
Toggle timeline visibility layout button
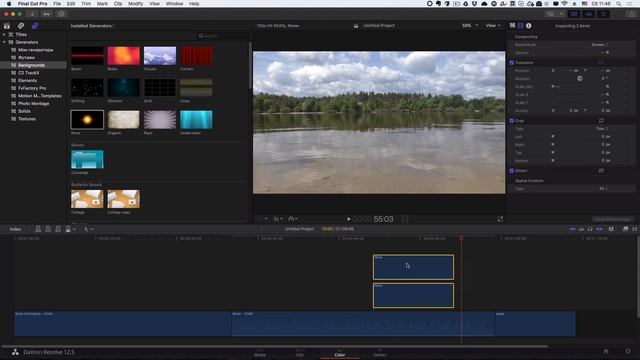tap(589, 14)
